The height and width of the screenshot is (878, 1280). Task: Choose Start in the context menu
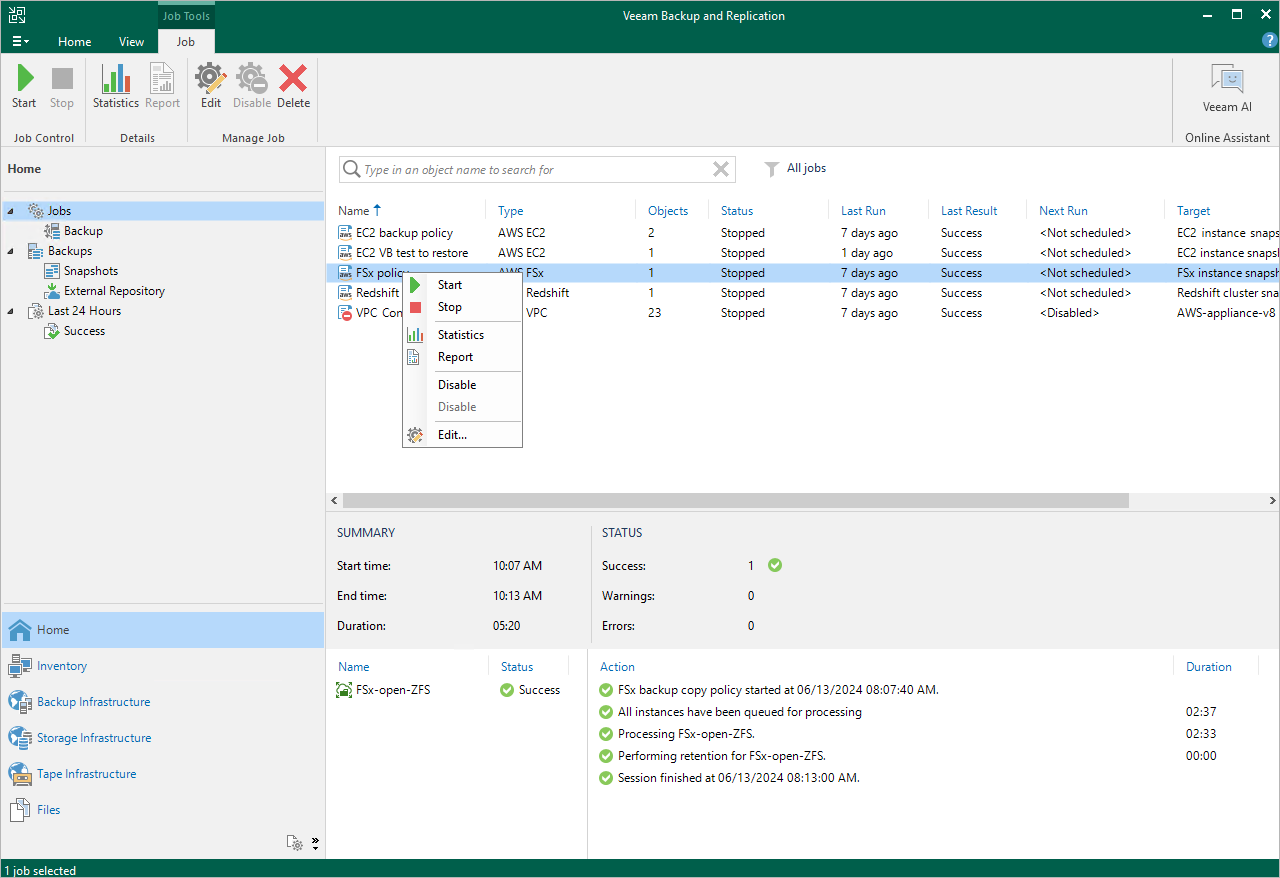(x=462, y=285)
